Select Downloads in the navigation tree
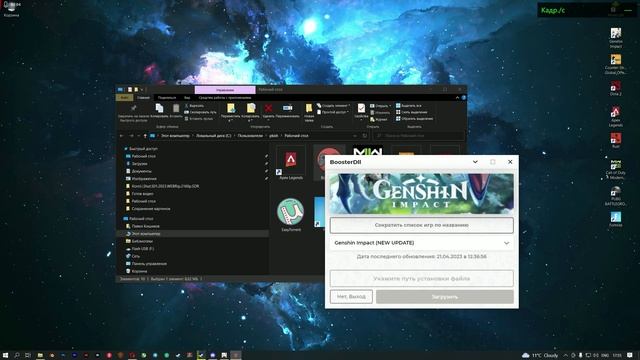640x360 pixels. [x=139, y=164]
